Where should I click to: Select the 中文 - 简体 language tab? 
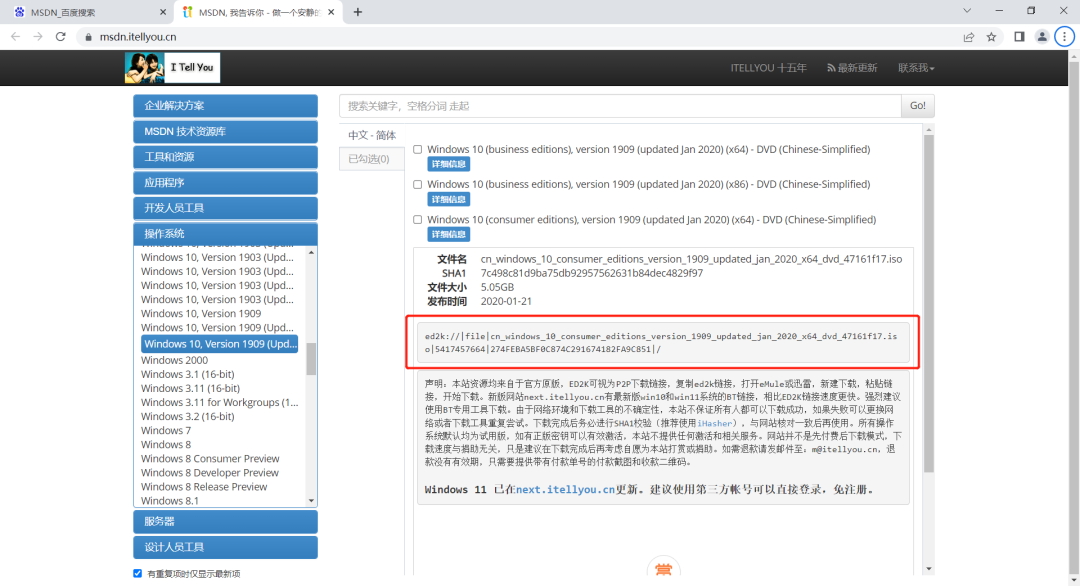click(372, 135)
